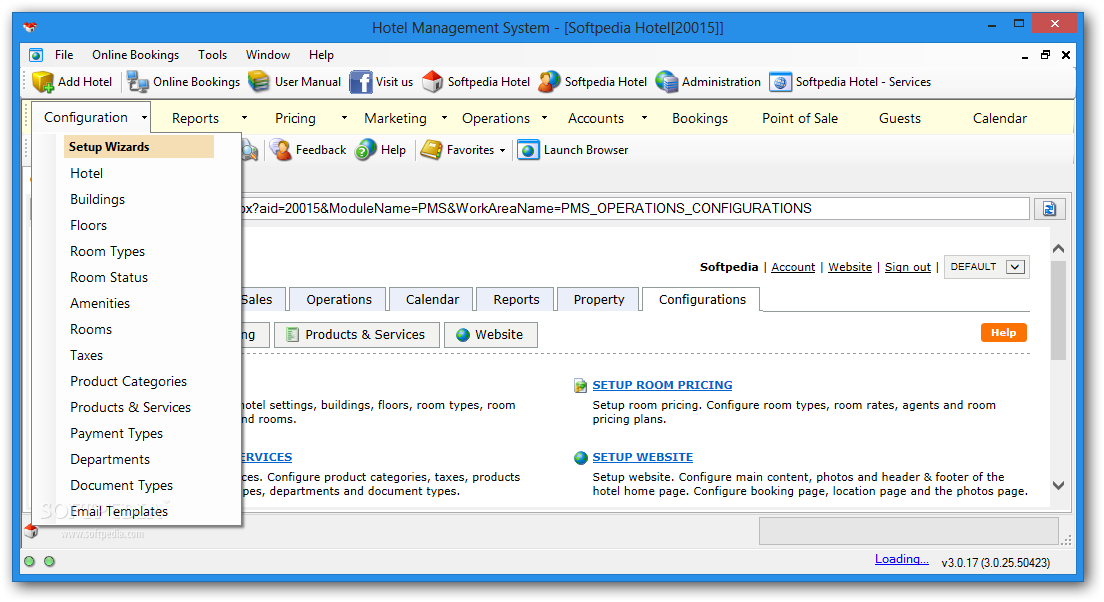Choose Hotel from the Configuration menu

click(x=86, y=173)
